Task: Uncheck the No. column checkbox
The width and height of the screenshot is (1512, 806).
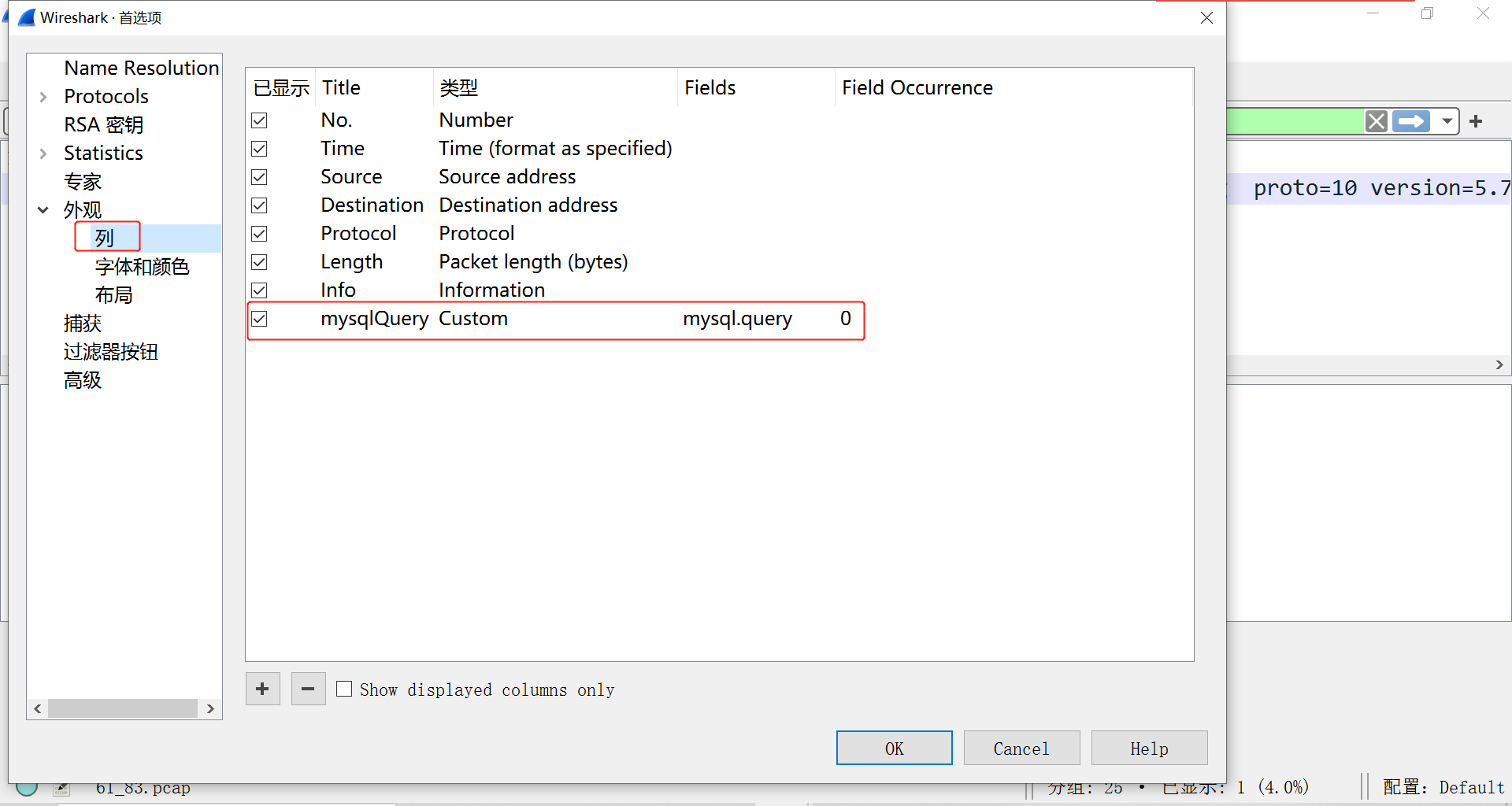Action: coord(259,120)
